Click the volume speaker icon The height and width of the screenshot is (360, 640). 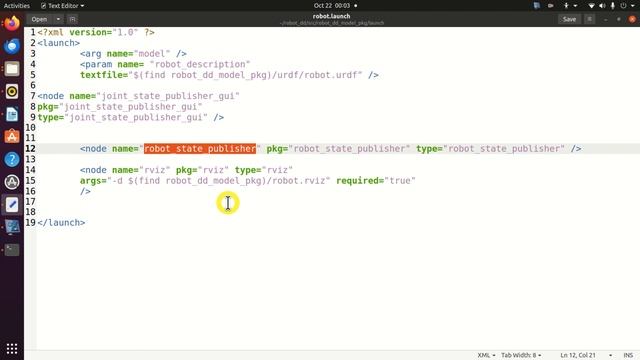coord(602,6)
